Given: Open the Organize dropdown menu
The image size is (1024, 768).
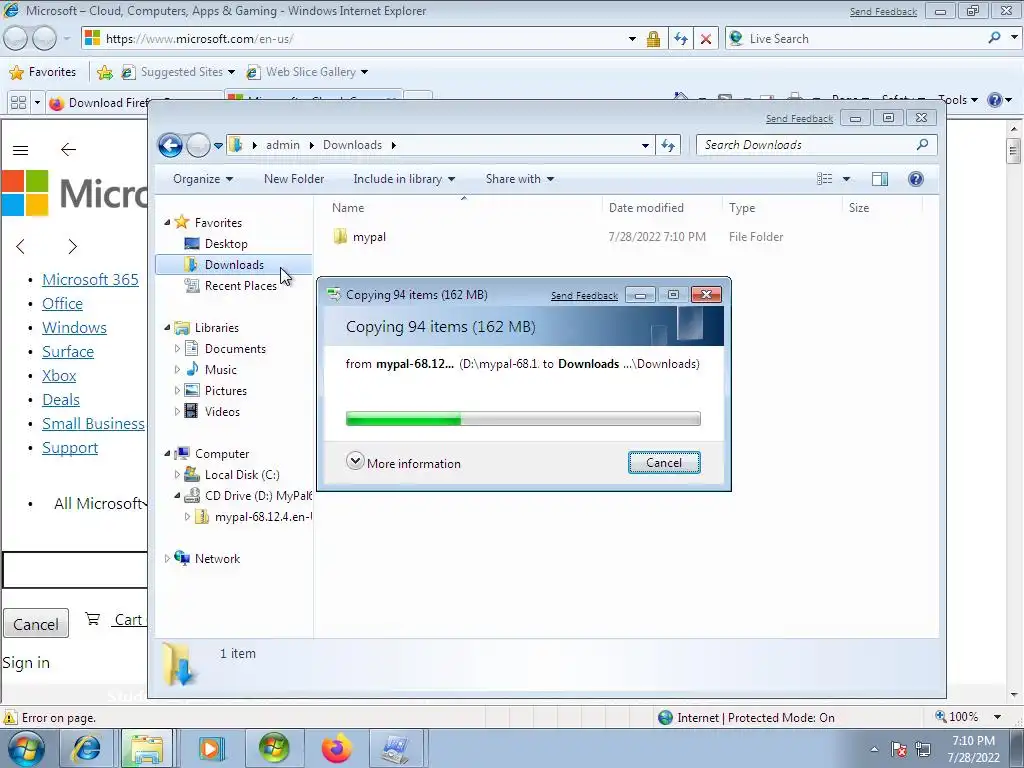Looking at the screenshot, I should pos(202,179).
